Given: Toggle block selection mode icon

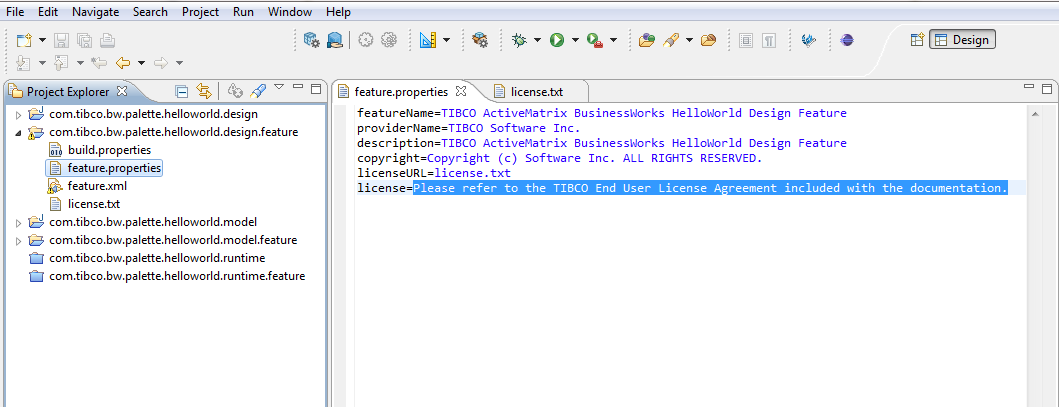Looking at the screenshot, I should [x=746, y=40].
